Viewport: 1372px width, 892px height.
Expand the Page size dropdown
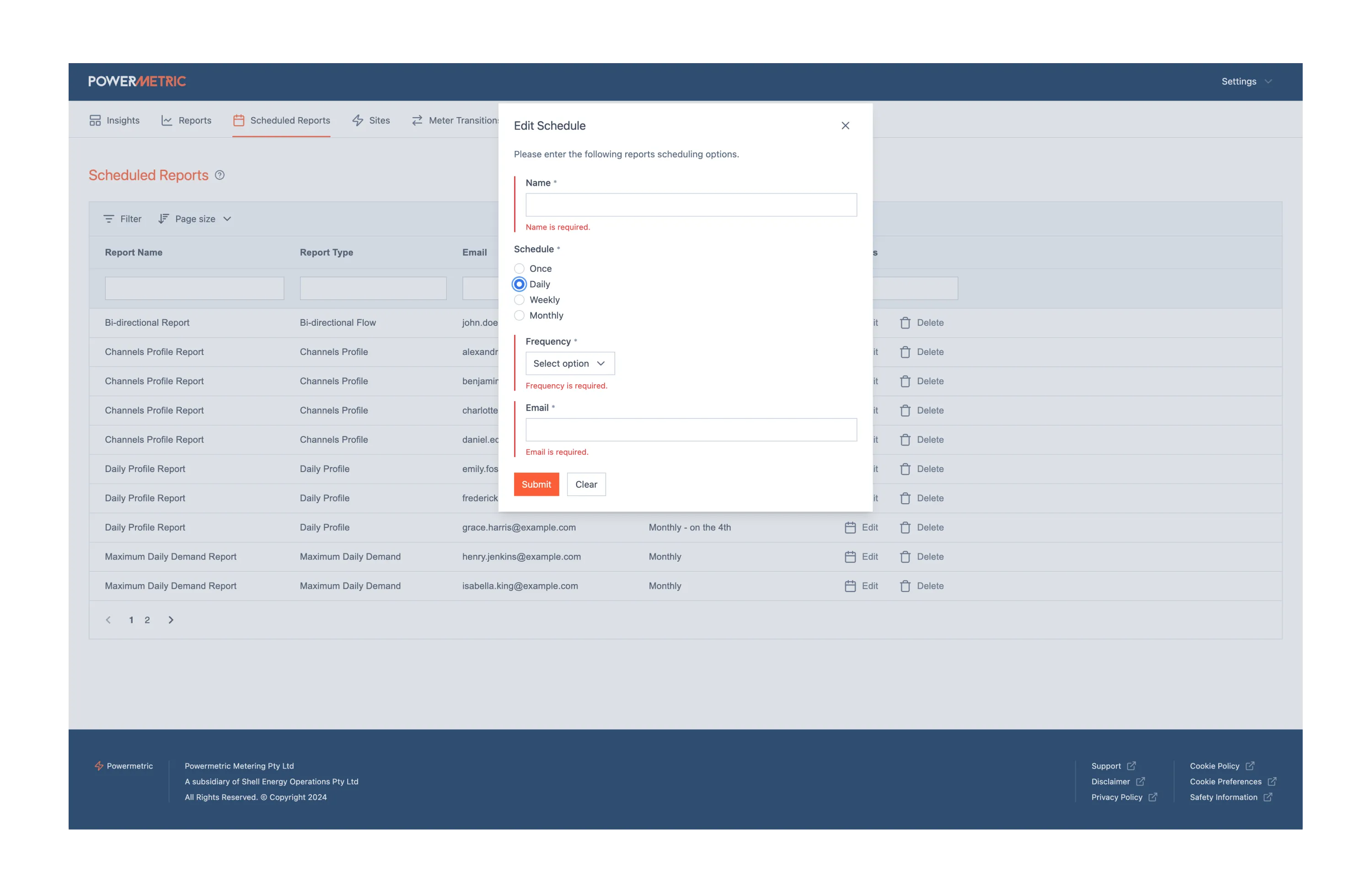[x=195, y=219]
